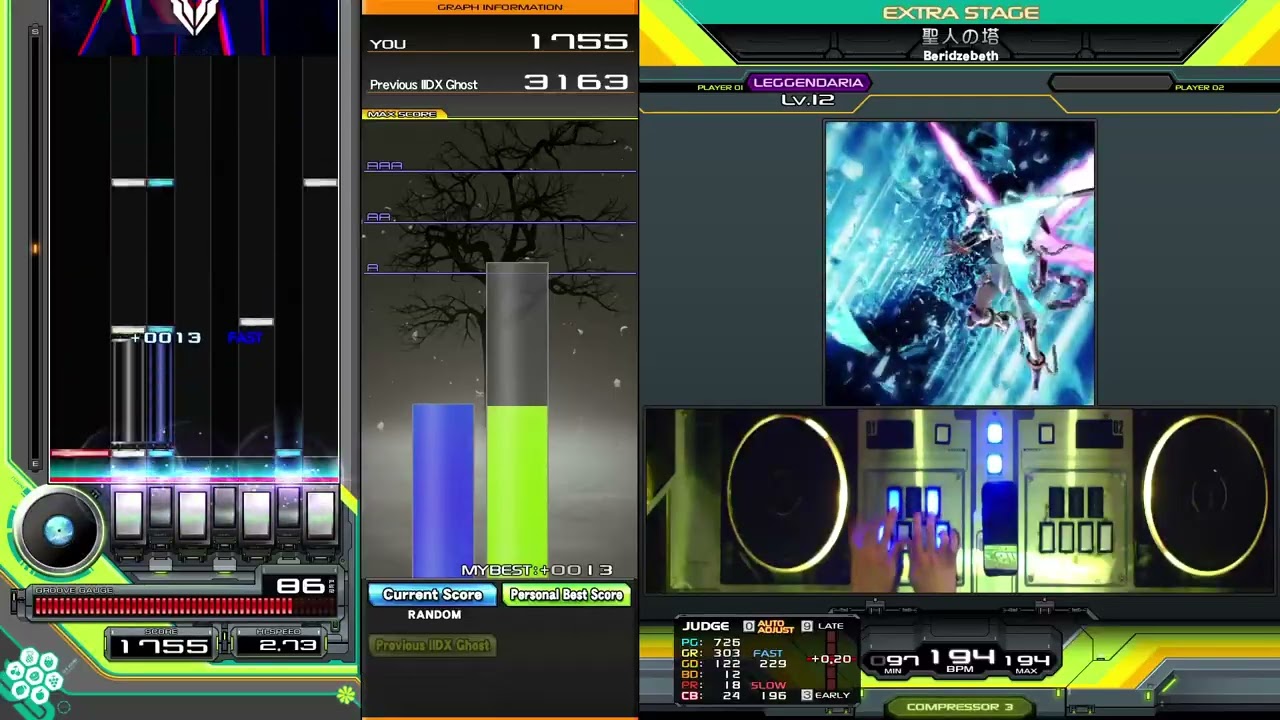Click the AAA rank line label

pos(384,165)
